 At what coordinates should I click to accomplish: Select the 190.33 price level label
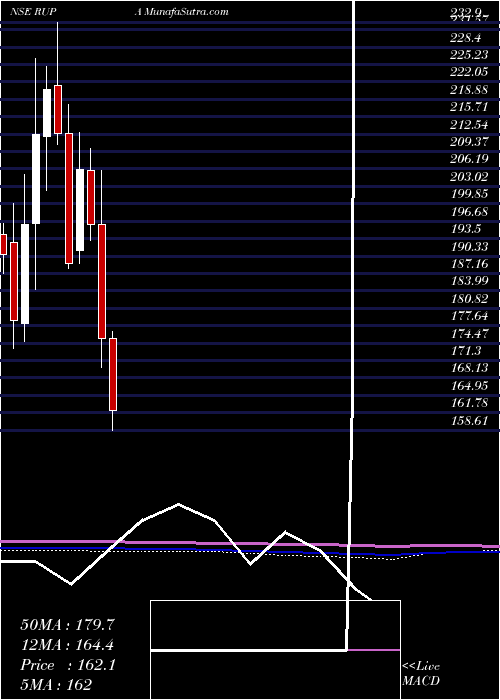470,246
